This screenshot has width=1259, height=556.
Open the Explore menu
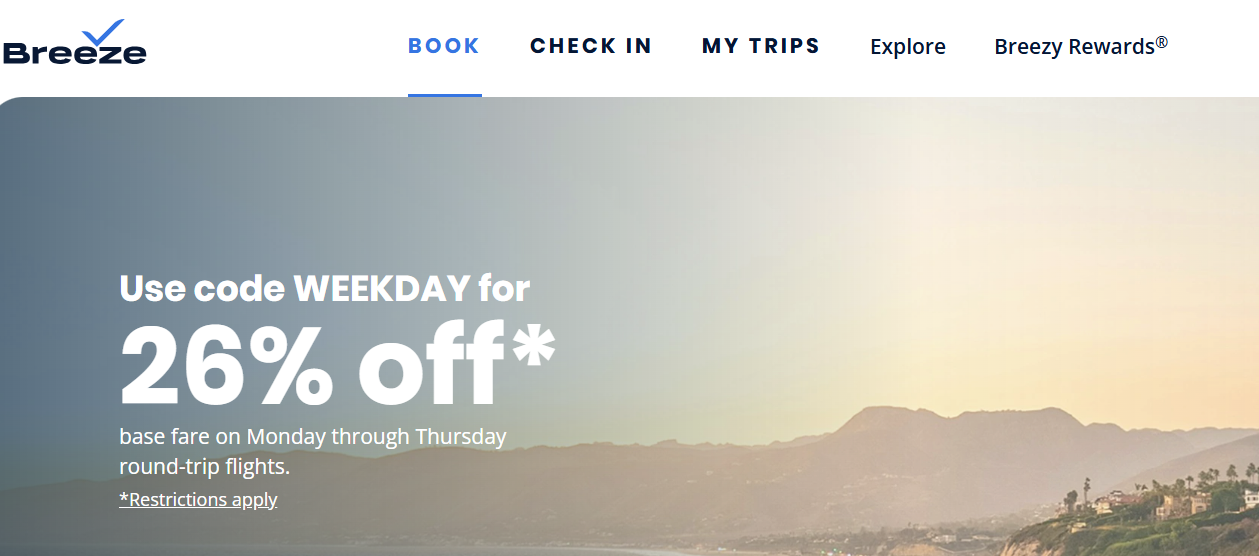(908, 47)
